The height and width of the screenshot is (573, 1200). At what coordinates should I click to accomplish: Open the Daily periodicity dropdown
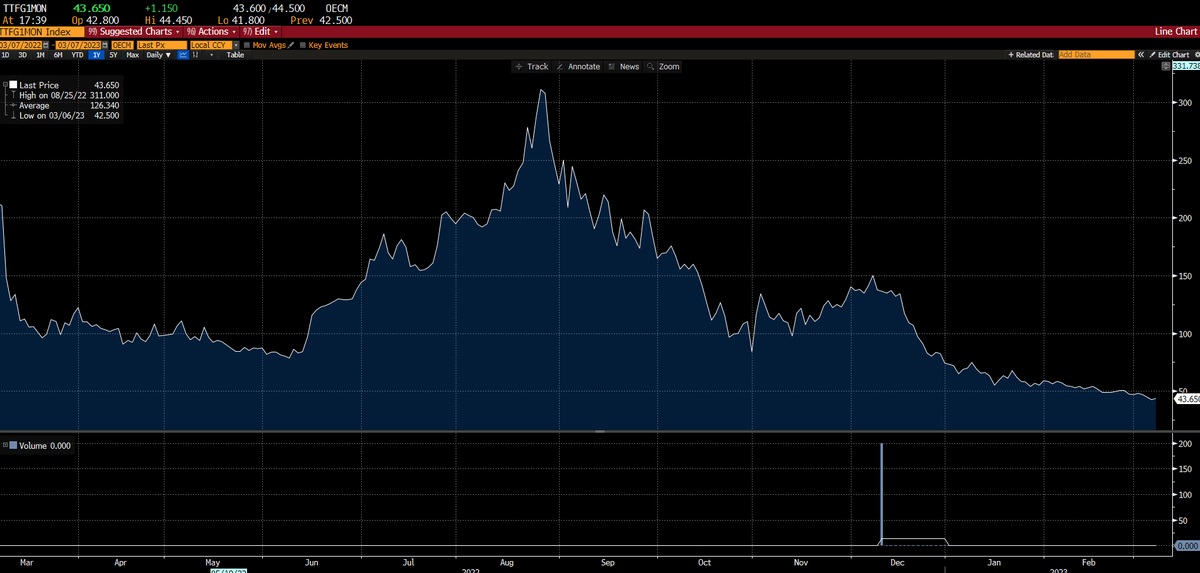coord(158,55)
